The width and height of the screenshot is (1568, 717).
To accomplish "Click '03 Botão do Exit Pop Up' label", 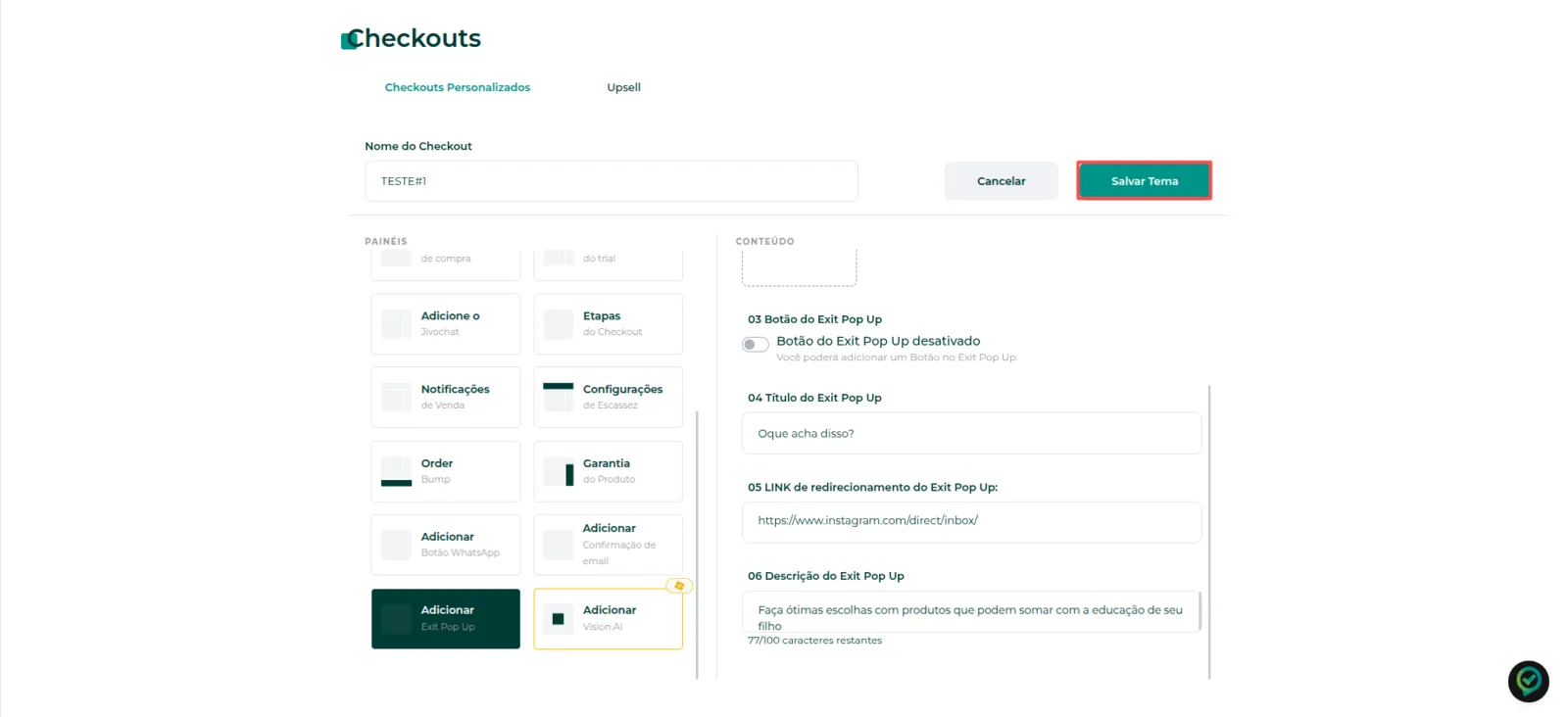I will click(814, 319).
